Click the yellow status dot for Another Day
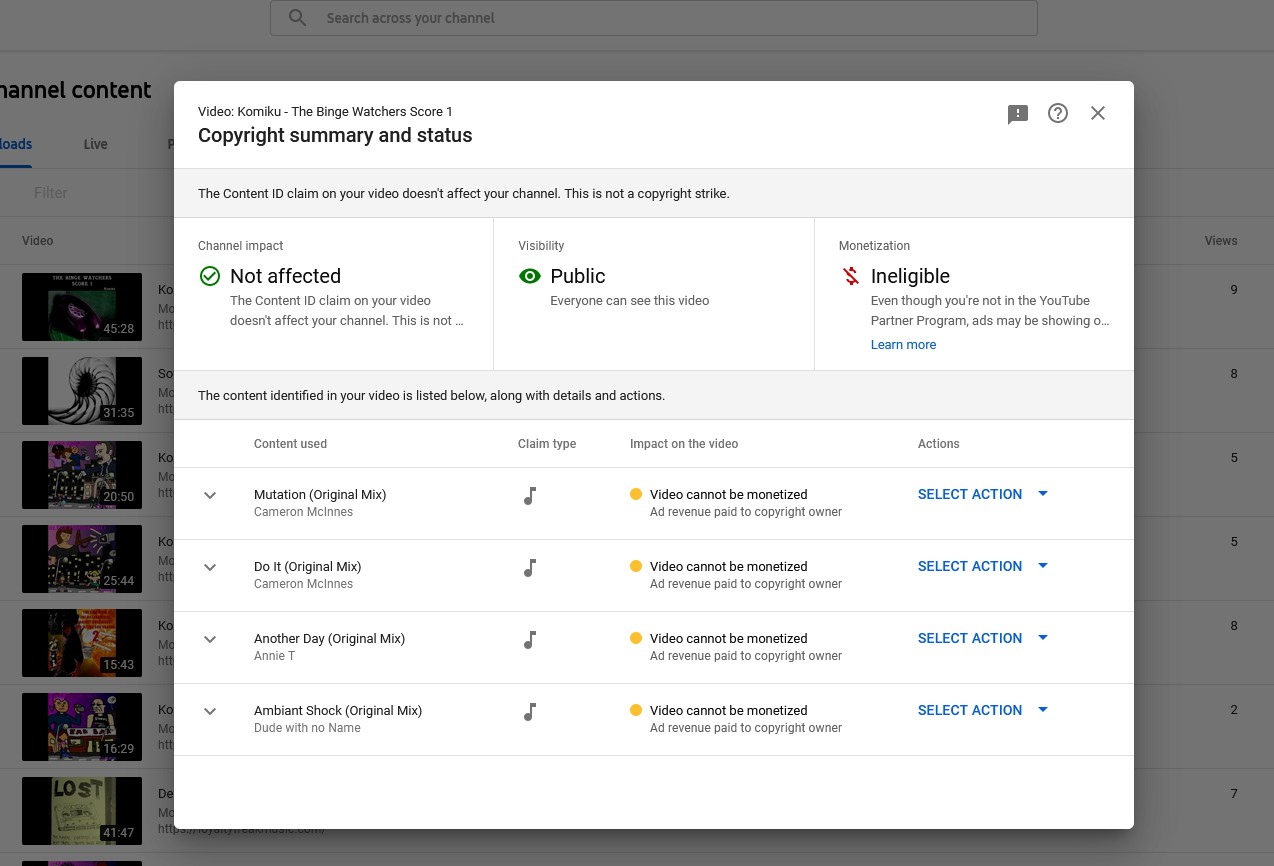The height and width of the screenshot is (866, 1274). coord(636,638)
